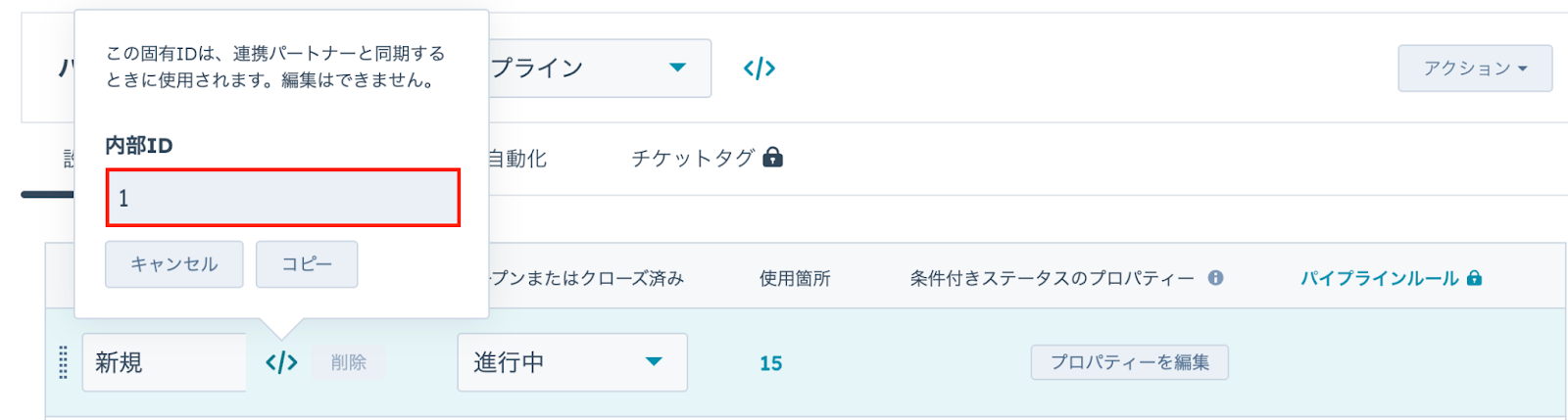Click the プロパティーを編集 button
This screenshot has width=1568, height=420.
(x=1129, y=362)
